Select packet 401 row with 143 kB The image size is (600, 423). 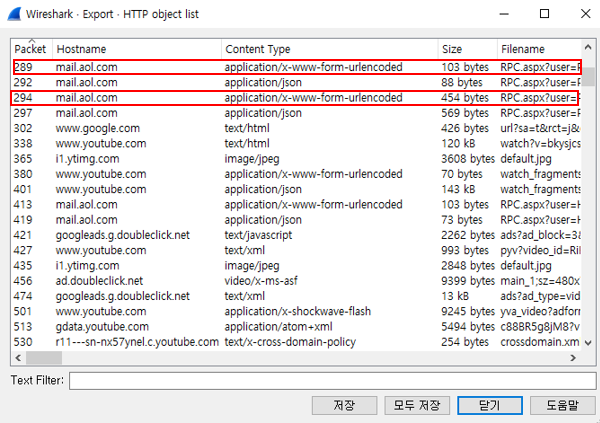[x=297, y=189]
